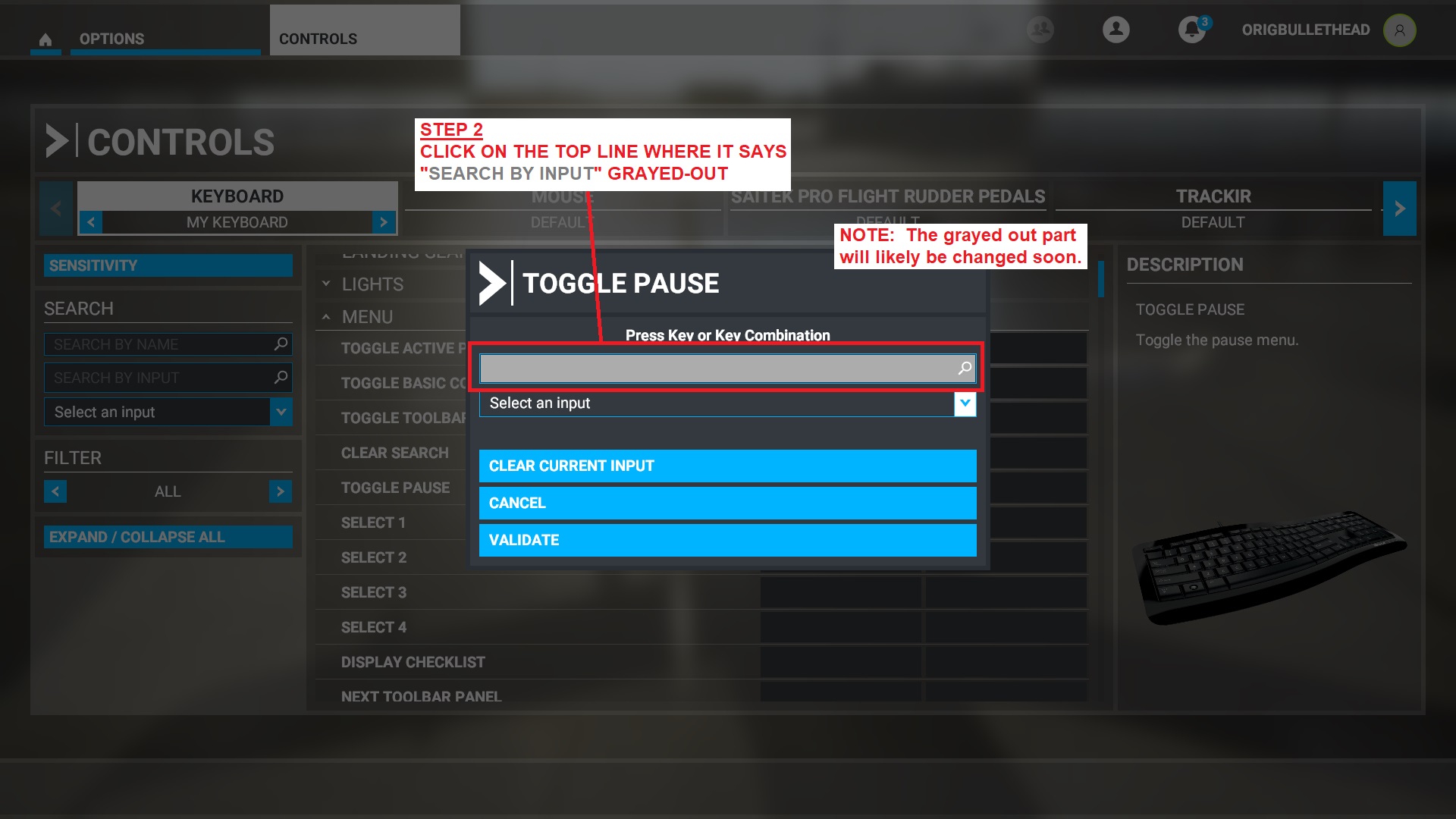Screen dimensions: 1456x819
Task: Click the search by name magnifier icon
Action: (x=281, y=344)
